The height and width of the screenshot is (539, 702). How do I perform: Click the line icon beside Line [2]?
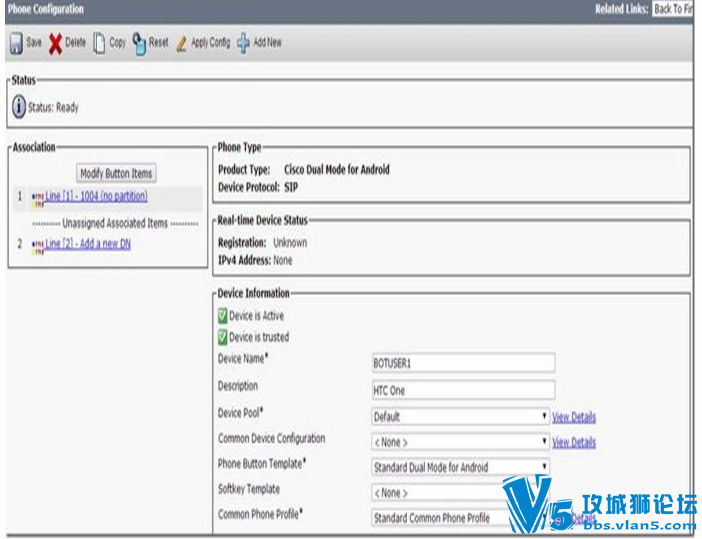(38, 247)
